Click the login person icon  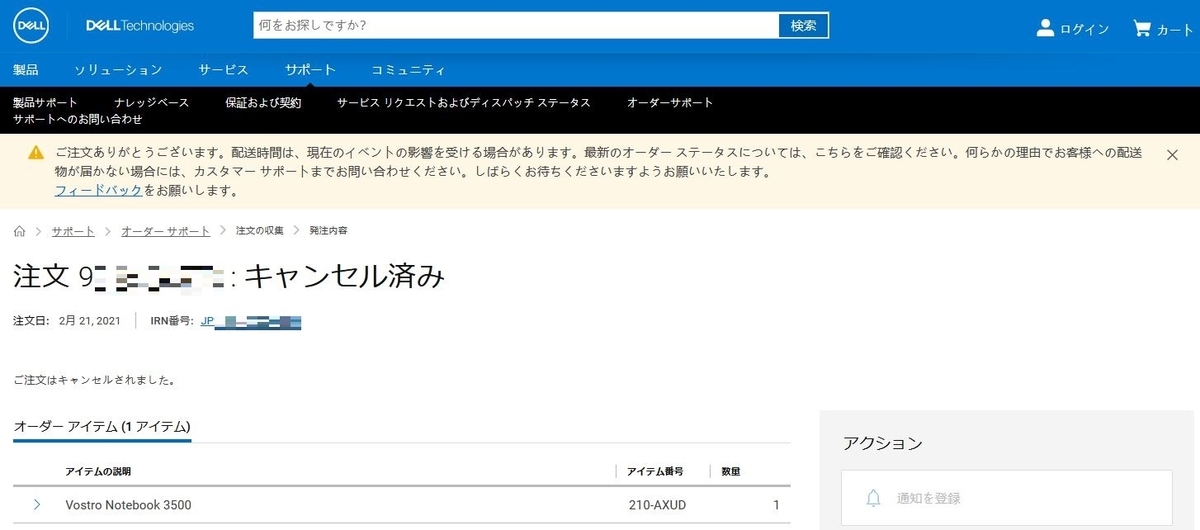point(1046,28)
